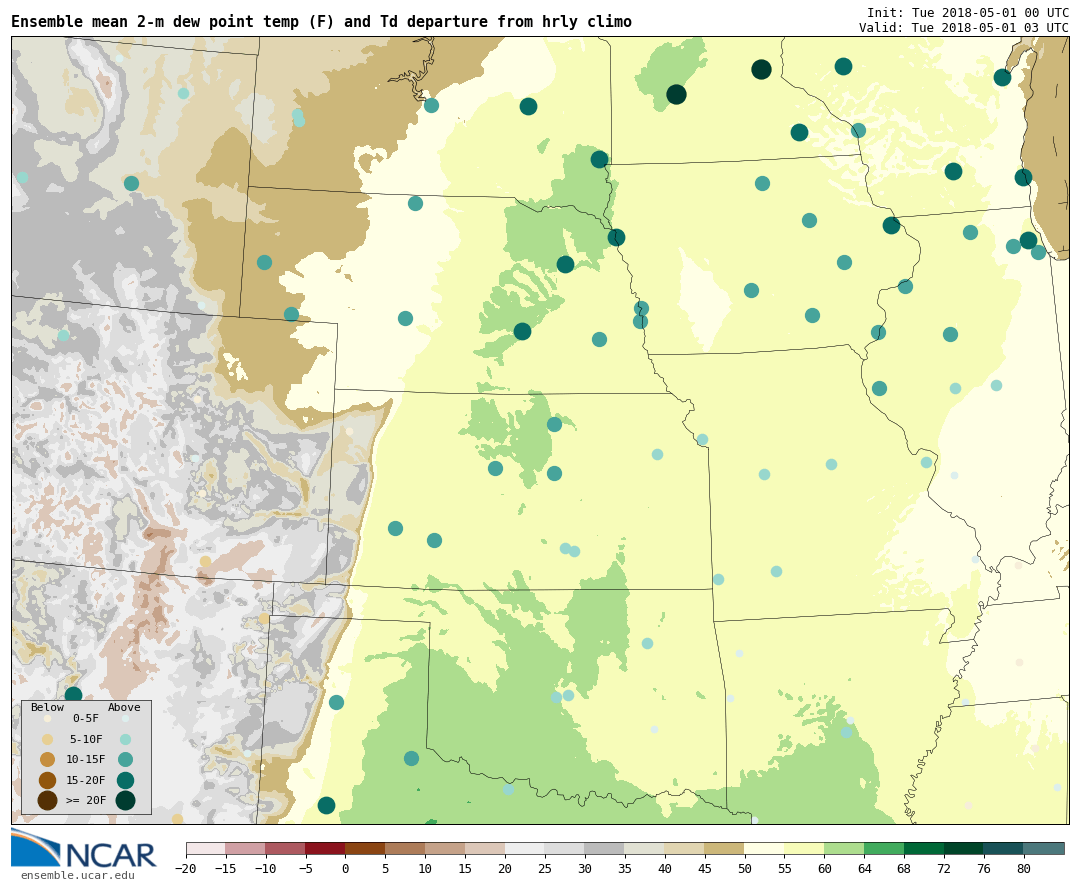Click the 10-15F below-climo legend dot
Screen dimensions: 1080x887
[47, 760]
